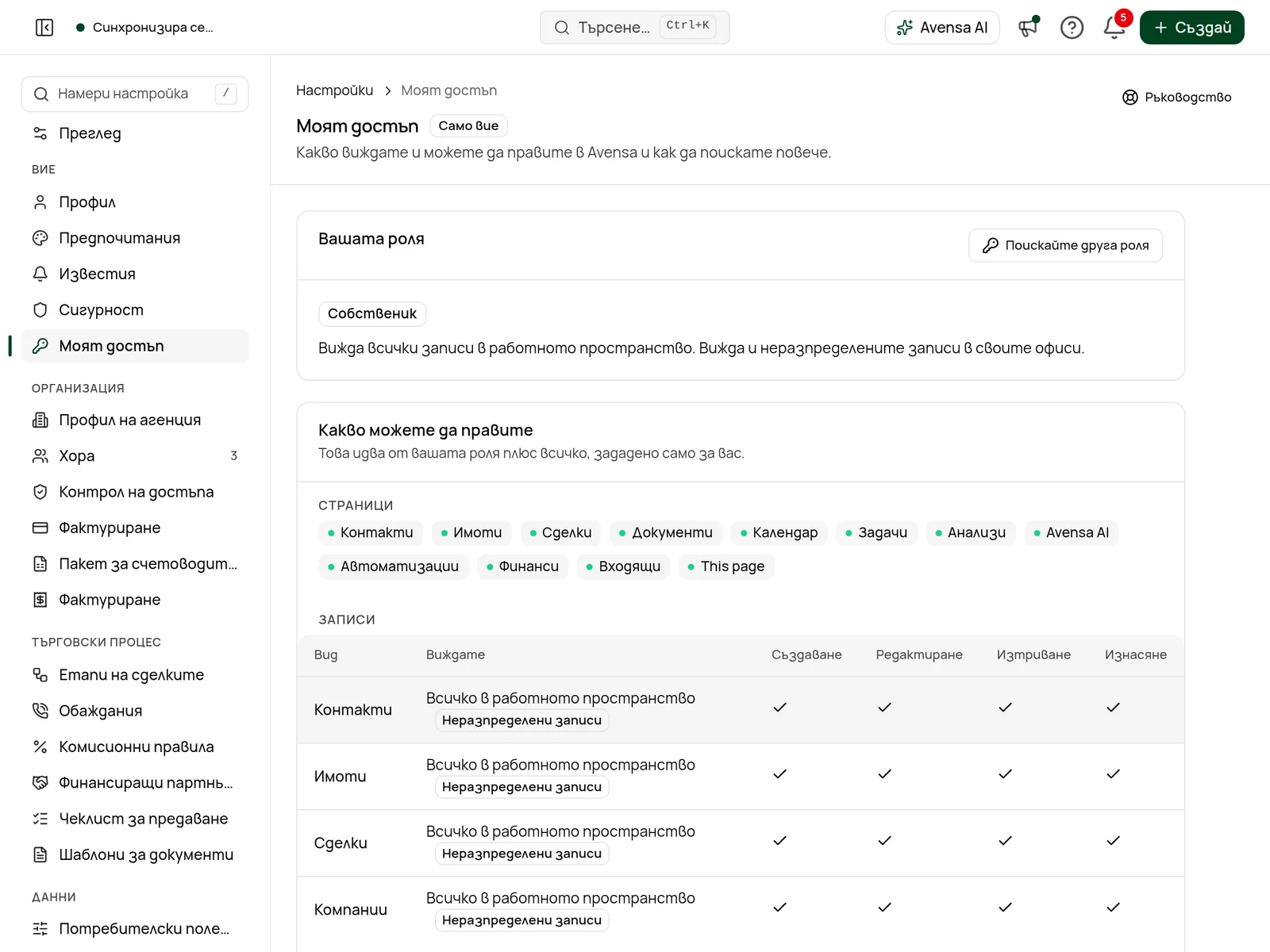
Task: Click the Сигурност shield icon
Action: [40, 310]
